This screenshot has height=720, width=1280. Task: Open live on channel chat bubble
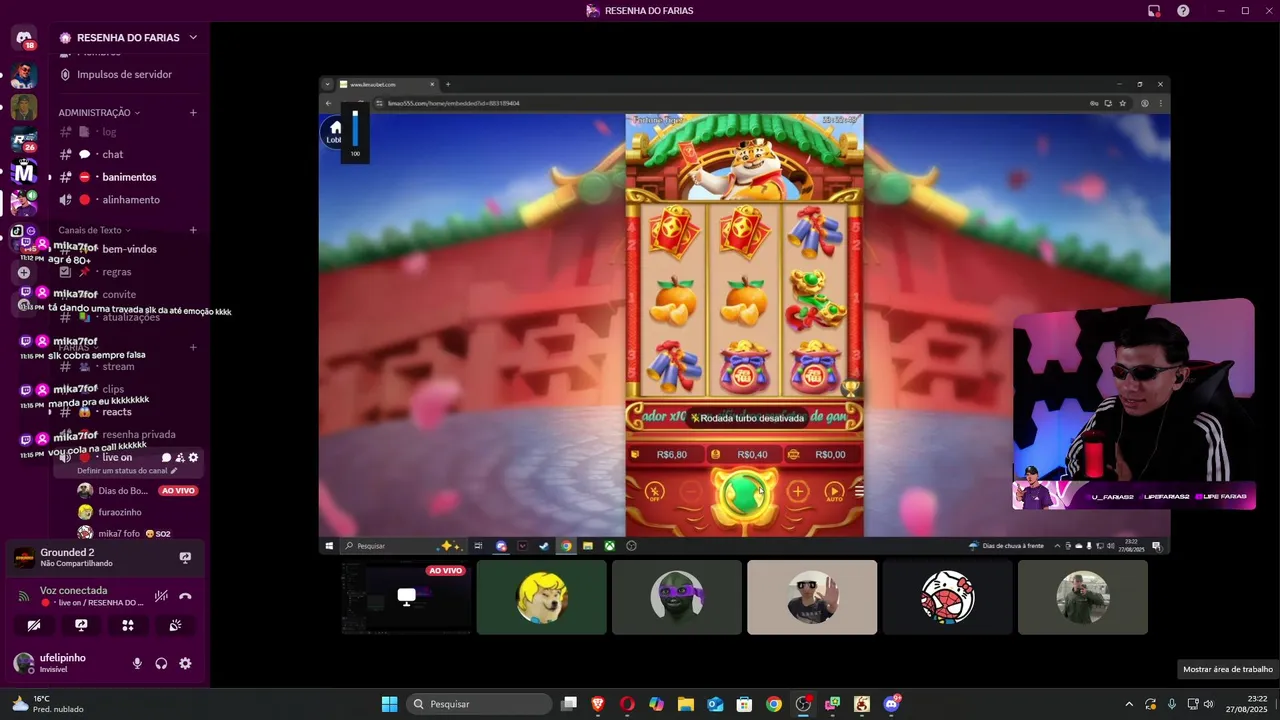pos(166,457)
